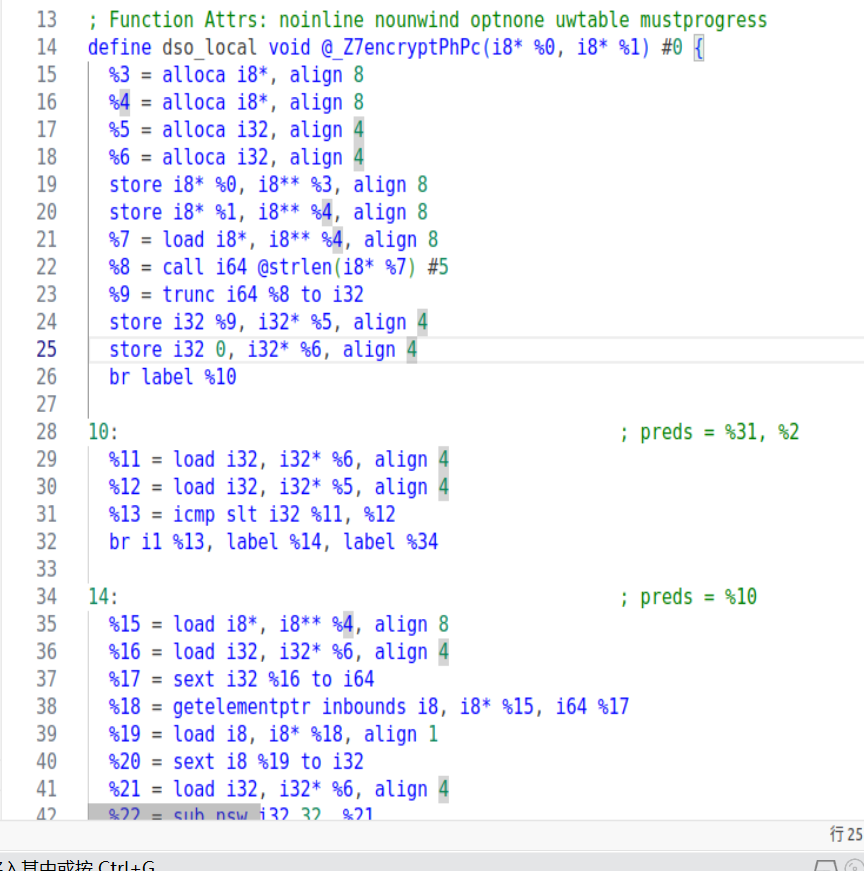Click line number 19 in gutter

click(46, 184)
